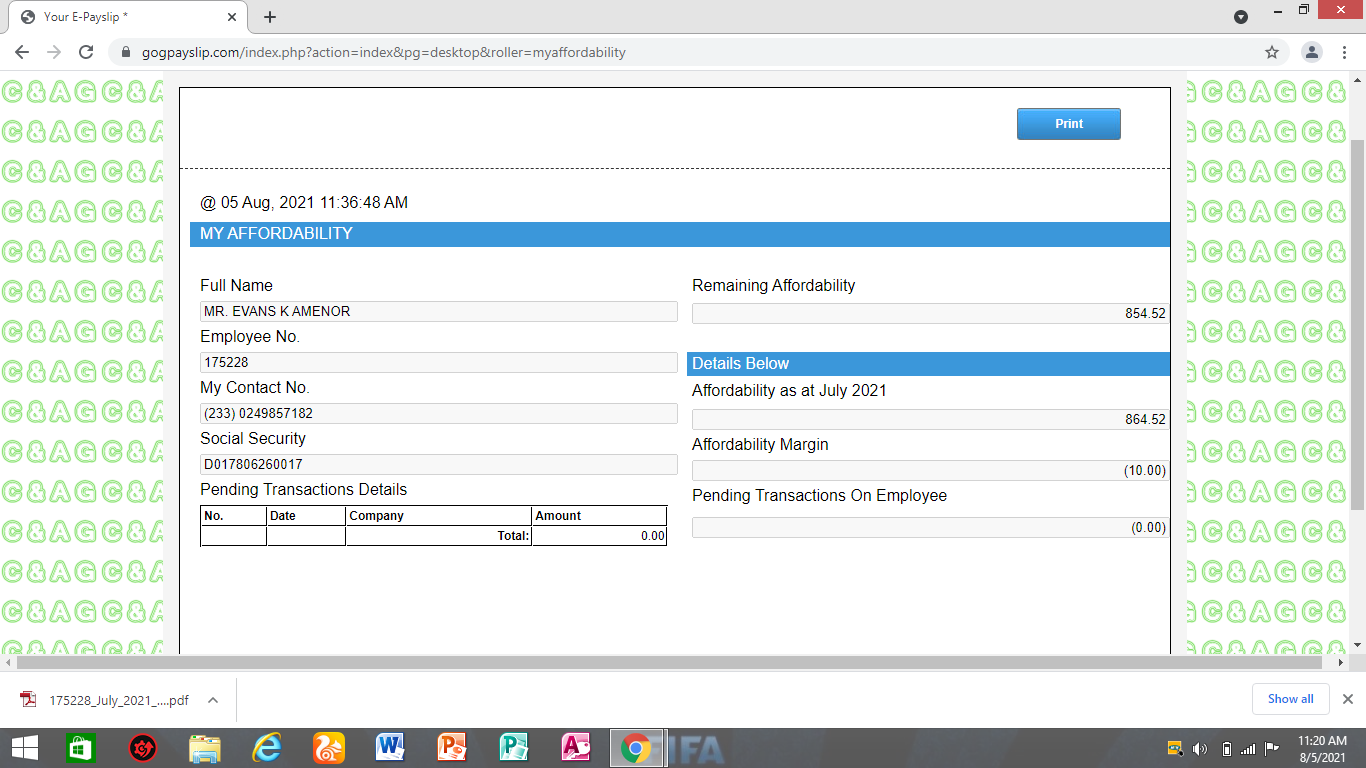Reload the payslip page
1366x768 pixels.
click(86, 52)
